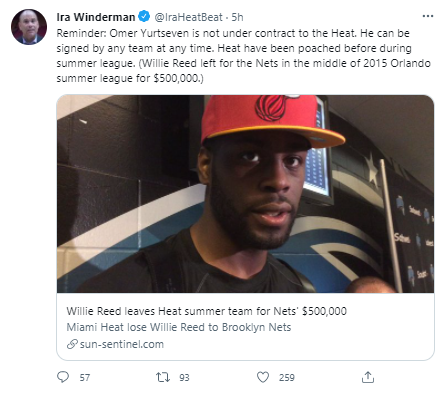Click the link chain icon beside sun-sentinel.com
This screenshot has width=446, height=393.
tap(72, 344)
